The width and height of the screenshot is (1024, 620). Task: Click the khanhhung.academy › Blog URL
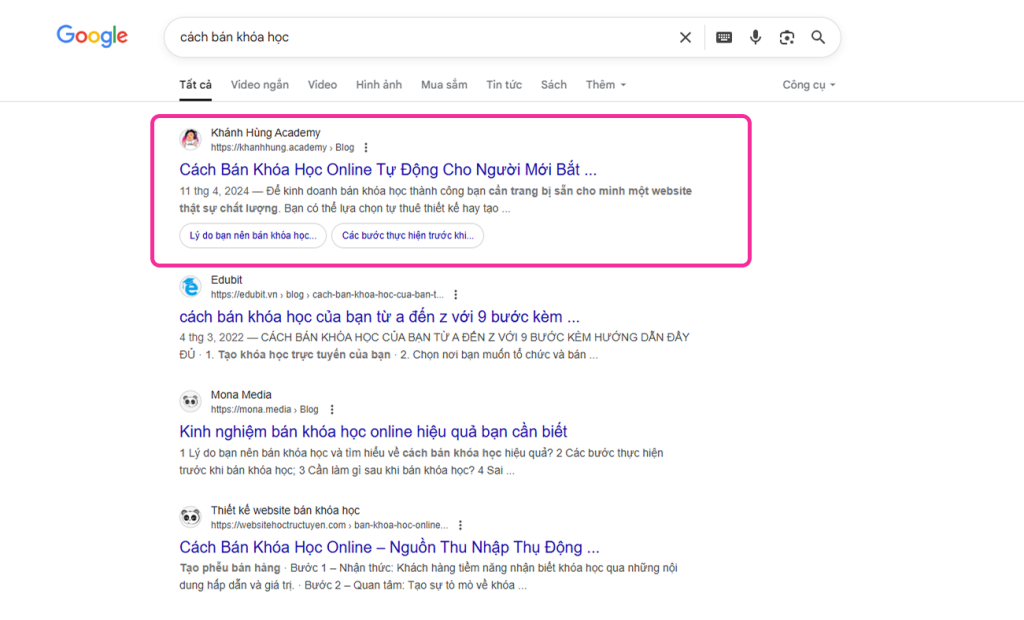point(282,148)
